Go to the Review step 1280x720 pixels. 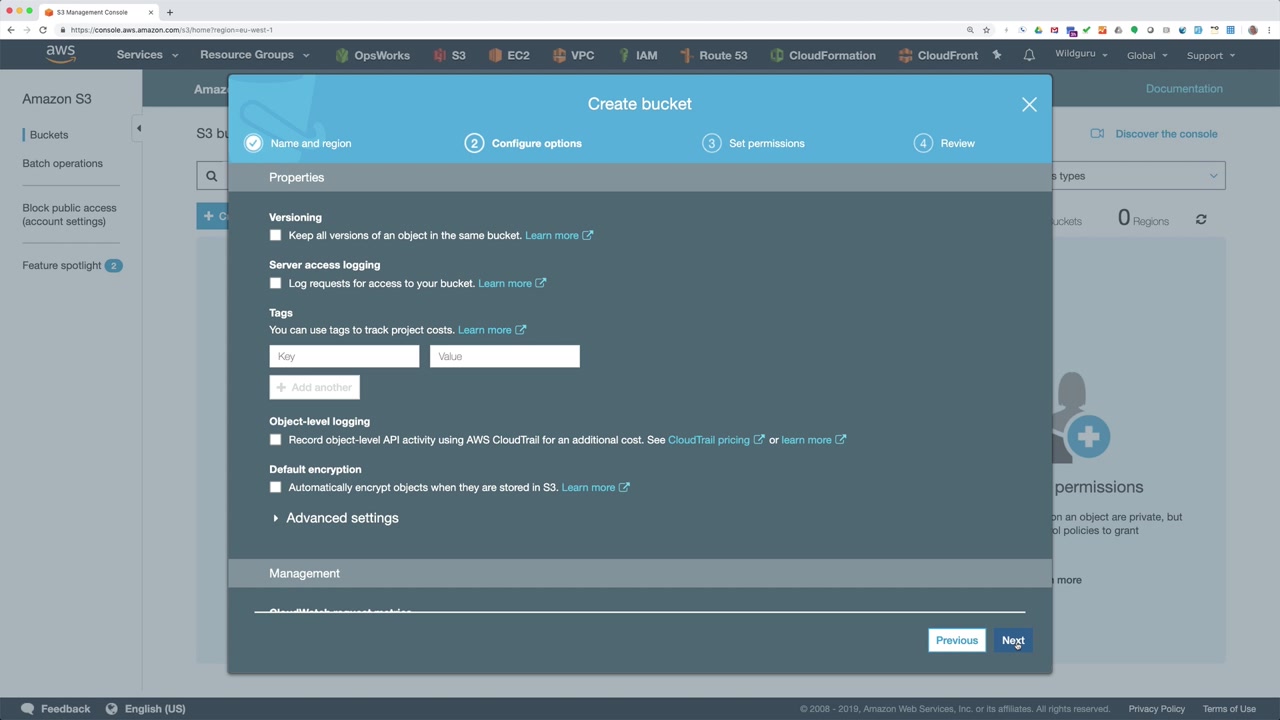coord(944,143)
